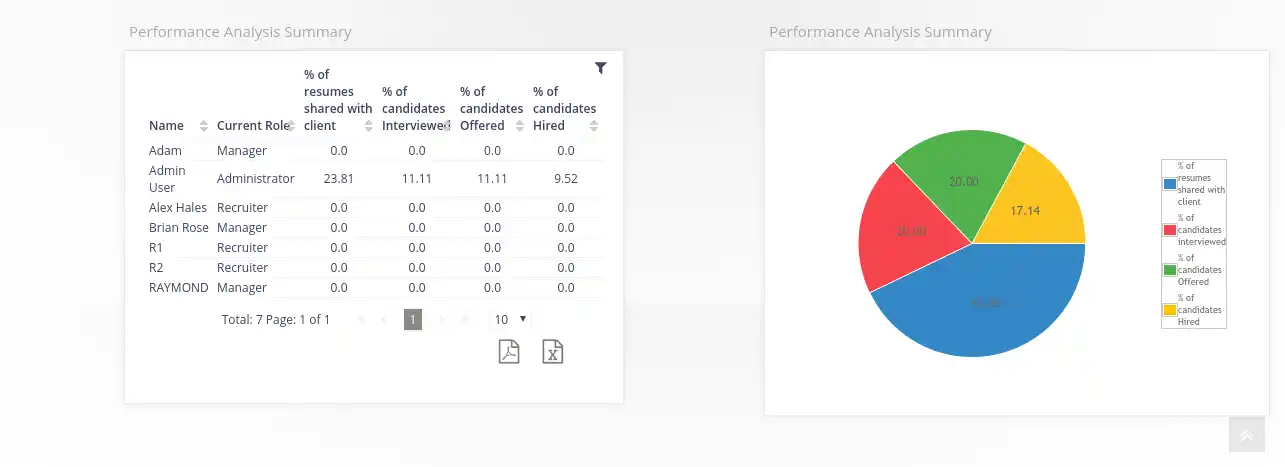Sort table by Name column arrows
The width and height of the screenshot is (1285, 467).
204,126
